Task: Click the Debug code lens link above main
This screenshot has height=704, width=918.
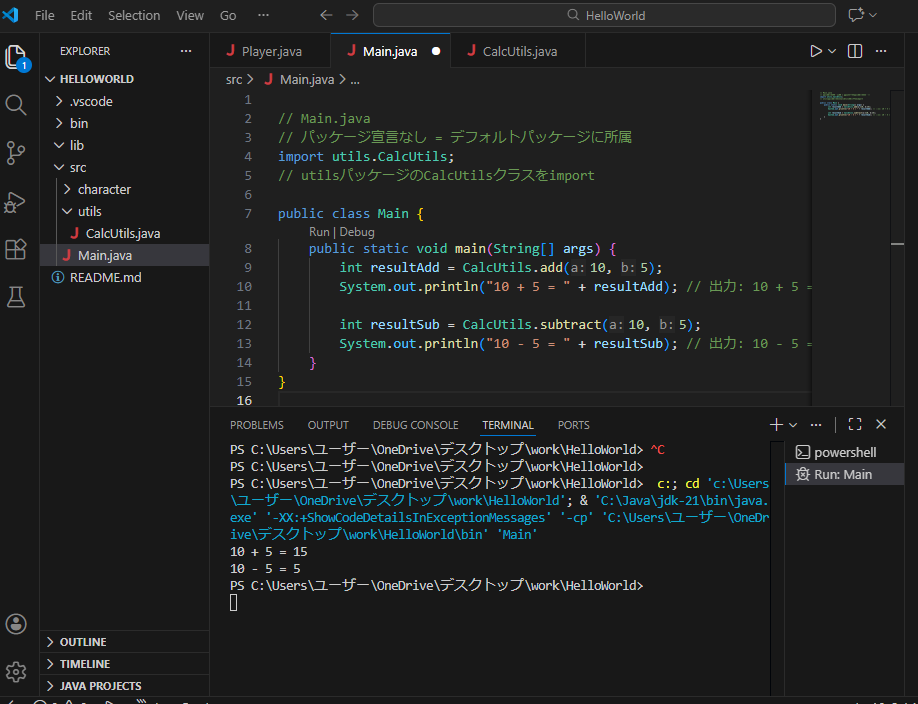Action: (357, 231)
